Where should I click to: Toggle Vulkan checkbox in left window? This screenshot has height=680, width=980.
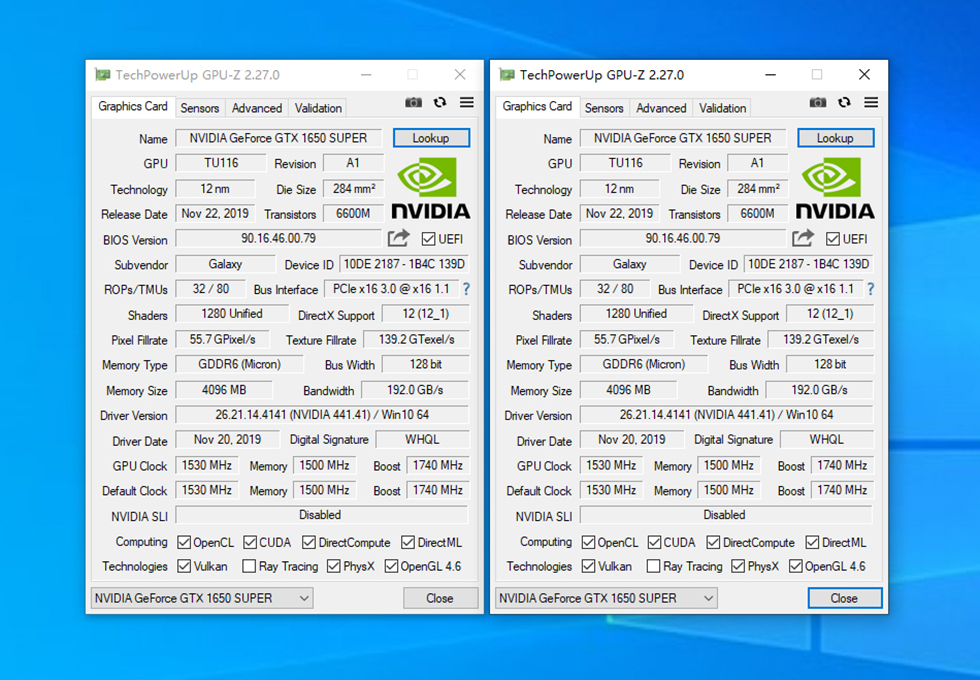pyautogui.click(x=184, y=566)
